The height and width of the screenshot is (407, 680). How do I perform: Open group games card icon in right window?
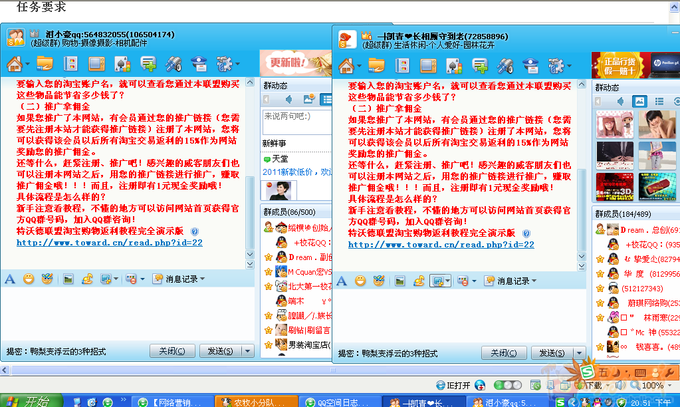coord(454,66)
